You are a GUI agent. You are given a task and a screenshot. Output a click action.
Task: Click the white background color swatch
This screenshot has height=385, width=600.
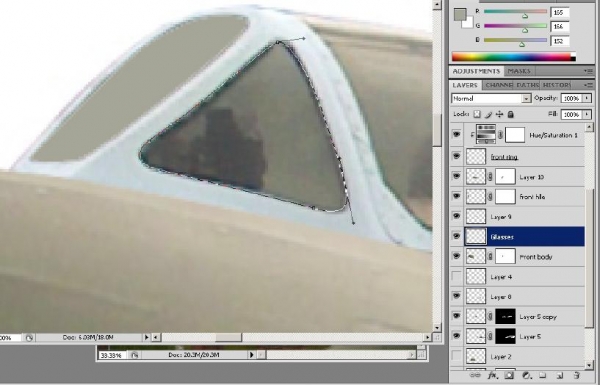[469, 23]
